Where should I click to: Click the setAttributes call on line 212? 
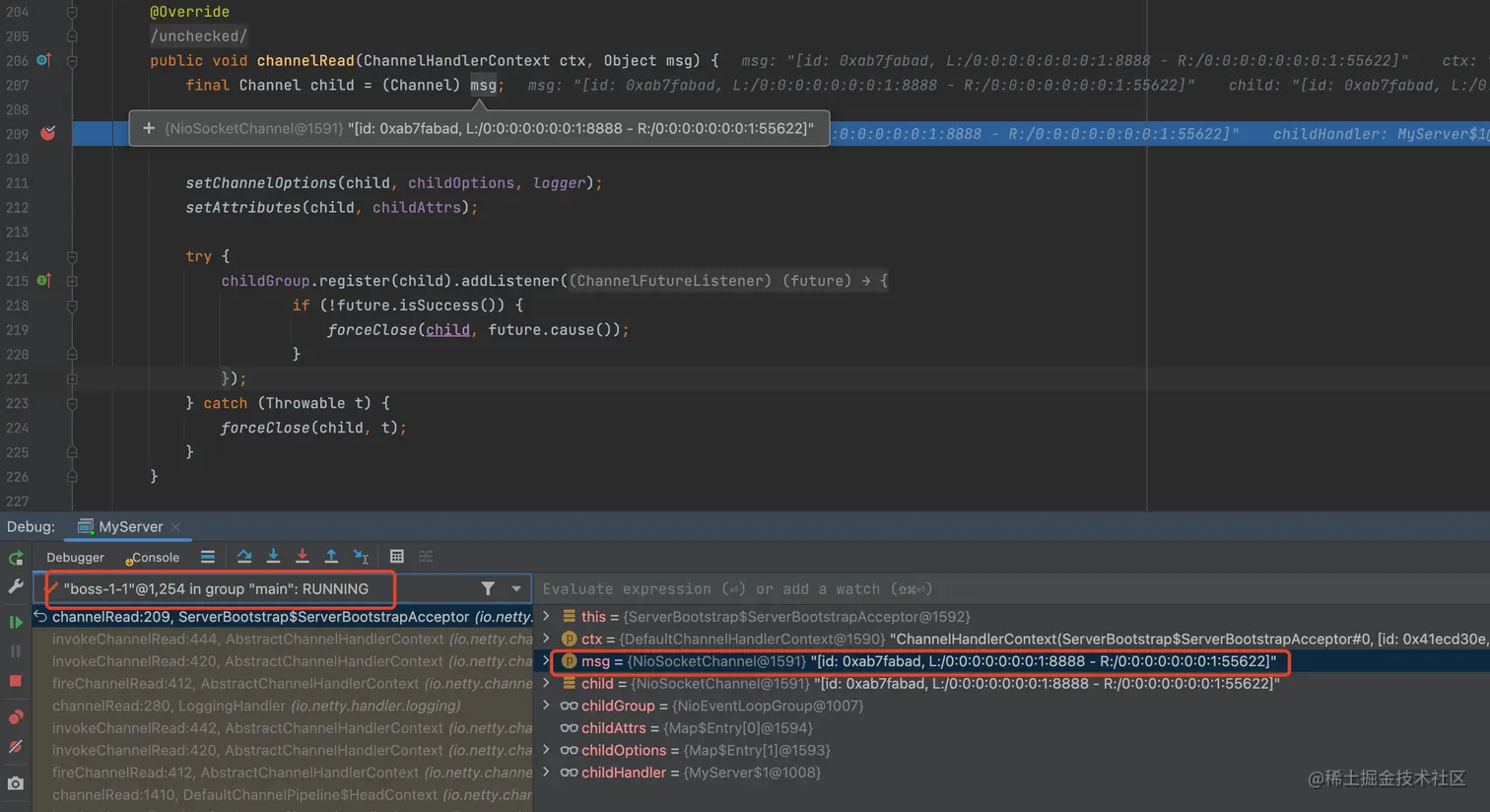click(x=243, y=208)
